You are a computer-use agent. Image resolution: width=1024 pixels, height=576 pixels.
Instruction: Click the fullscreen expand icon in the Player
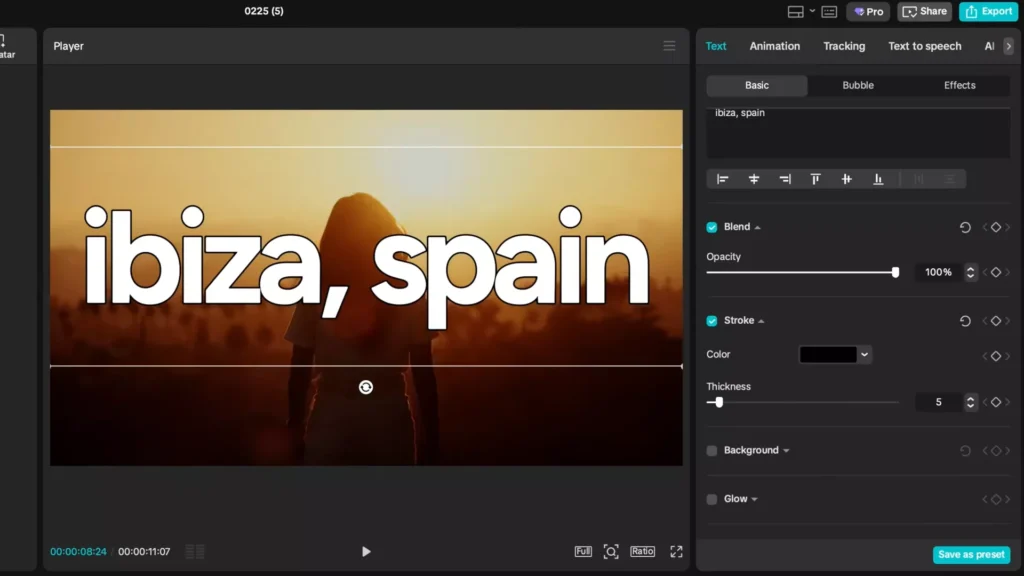pos(676,551)
